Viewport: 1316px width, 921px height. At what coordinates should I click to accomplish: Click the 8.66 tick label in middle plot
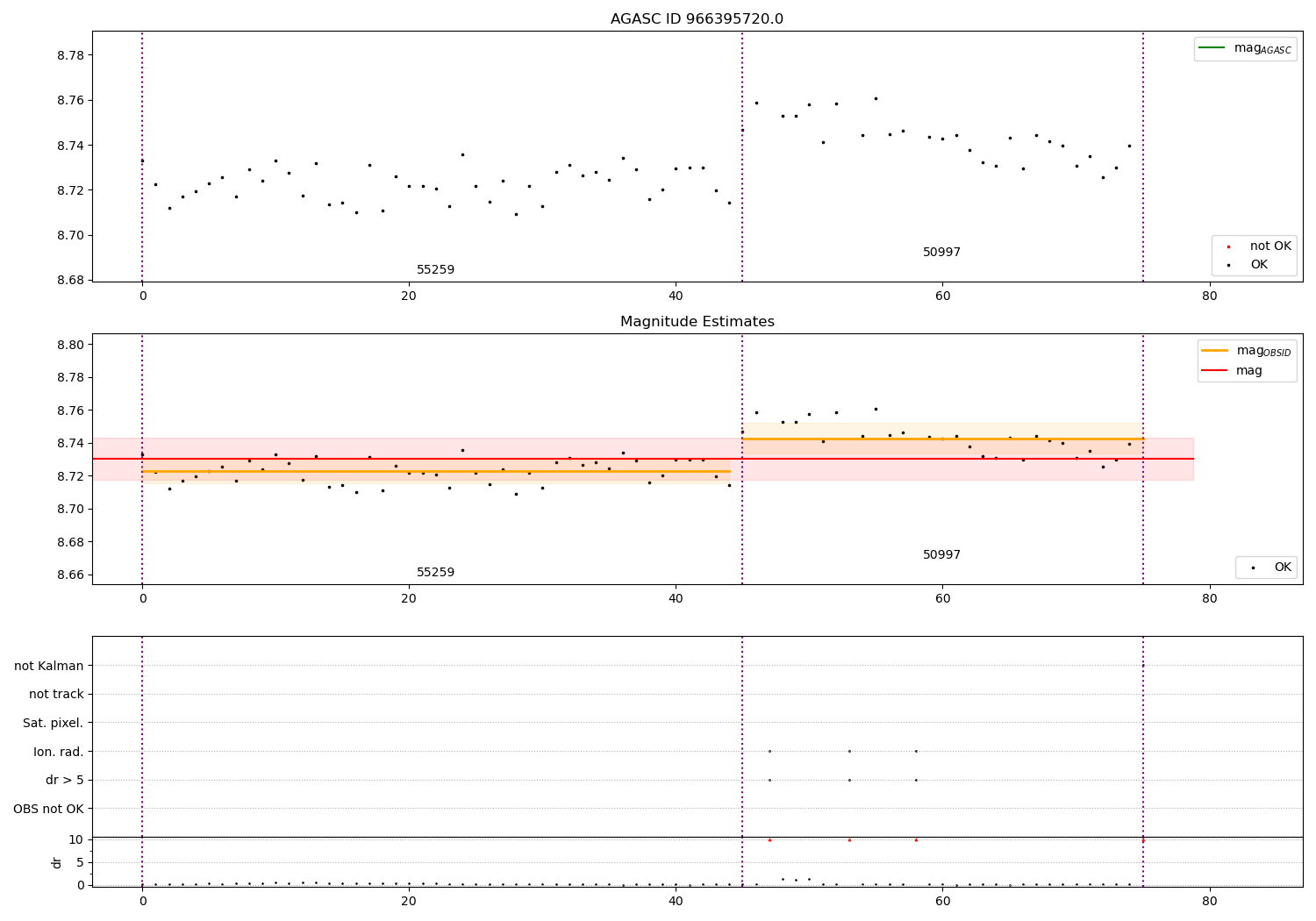pos(71,575)
